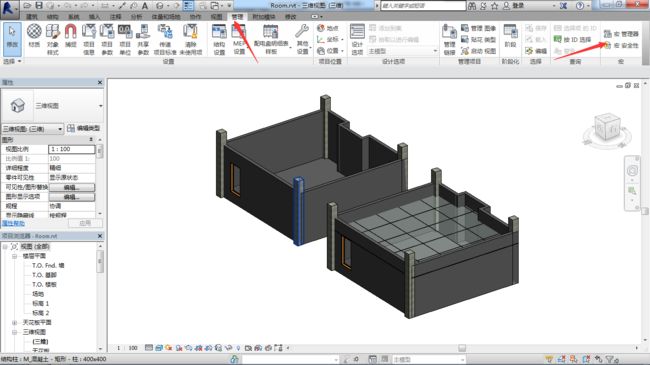Switch to the Structure (结构) tab
This screenshot has width=650, height=365.
coord(52,17)
